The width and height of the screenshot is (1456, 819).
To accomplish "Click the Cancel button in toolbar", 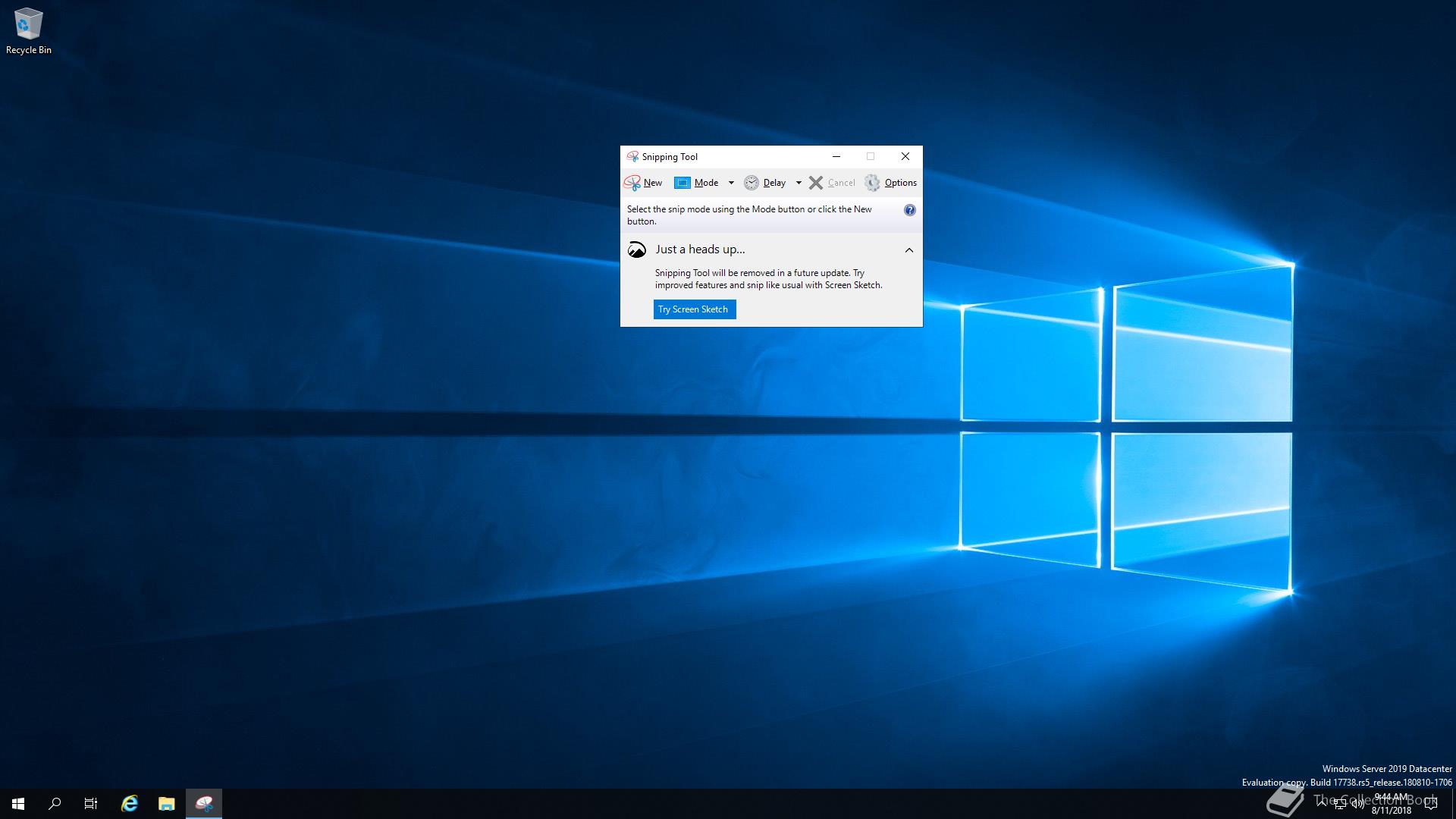I will point(832,183).
